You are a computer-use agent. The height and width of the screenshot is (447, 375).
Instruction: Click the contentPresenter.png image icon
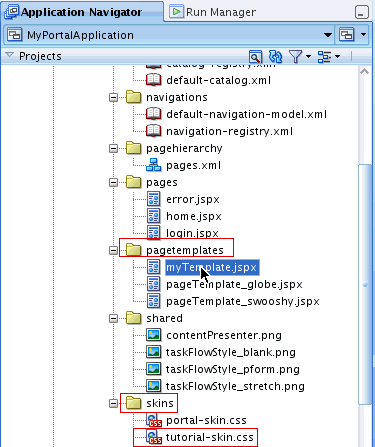pos(154,335)
